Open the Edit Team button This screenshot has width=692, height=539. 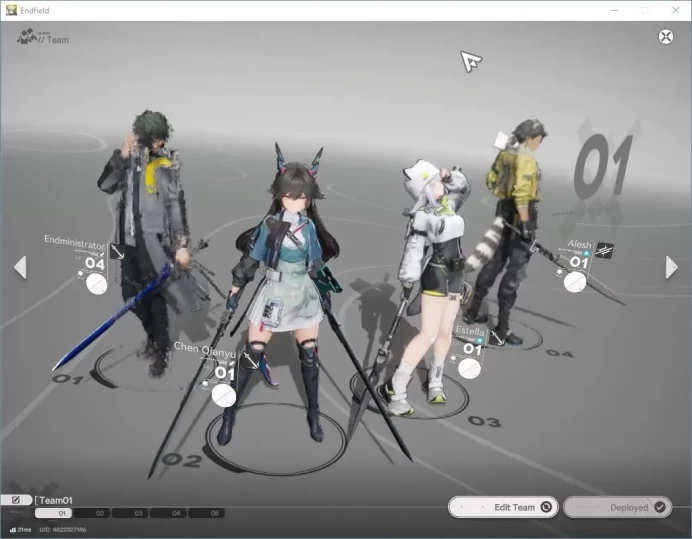point(503,507)
